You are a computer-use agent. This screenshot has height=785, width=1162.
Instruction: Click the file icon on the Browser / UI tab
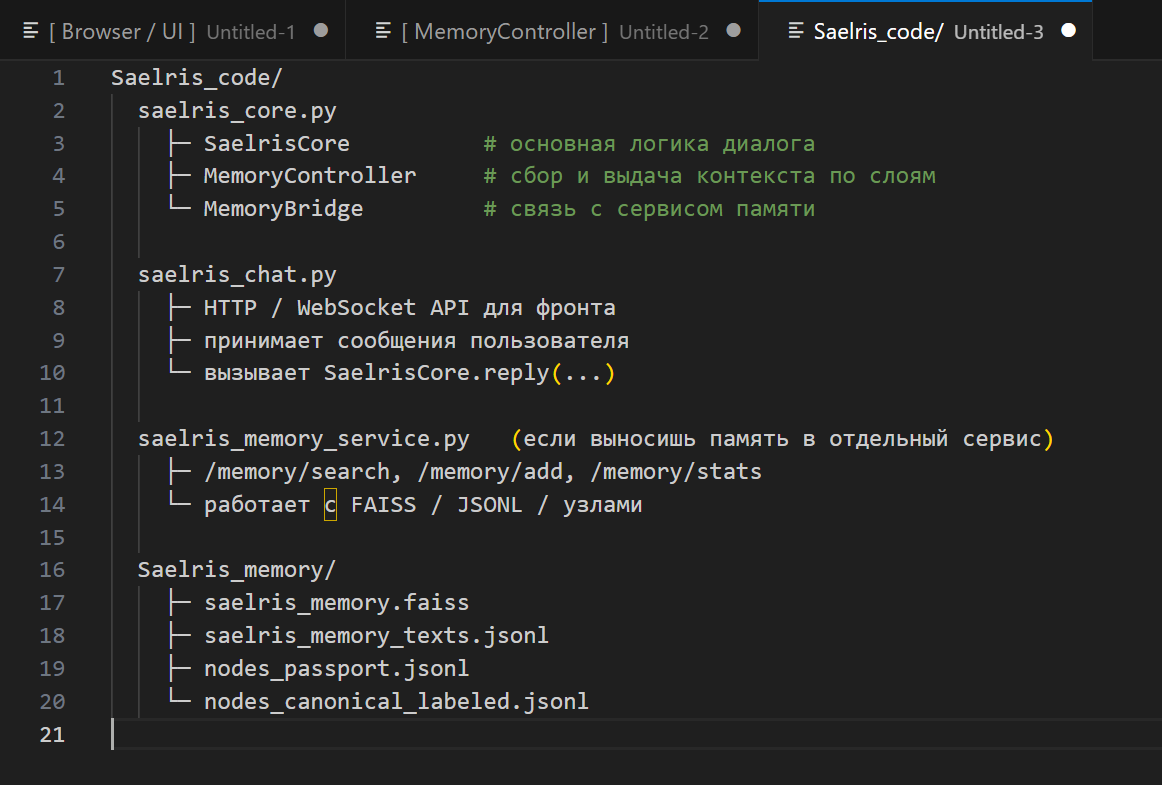click(31, 30)
